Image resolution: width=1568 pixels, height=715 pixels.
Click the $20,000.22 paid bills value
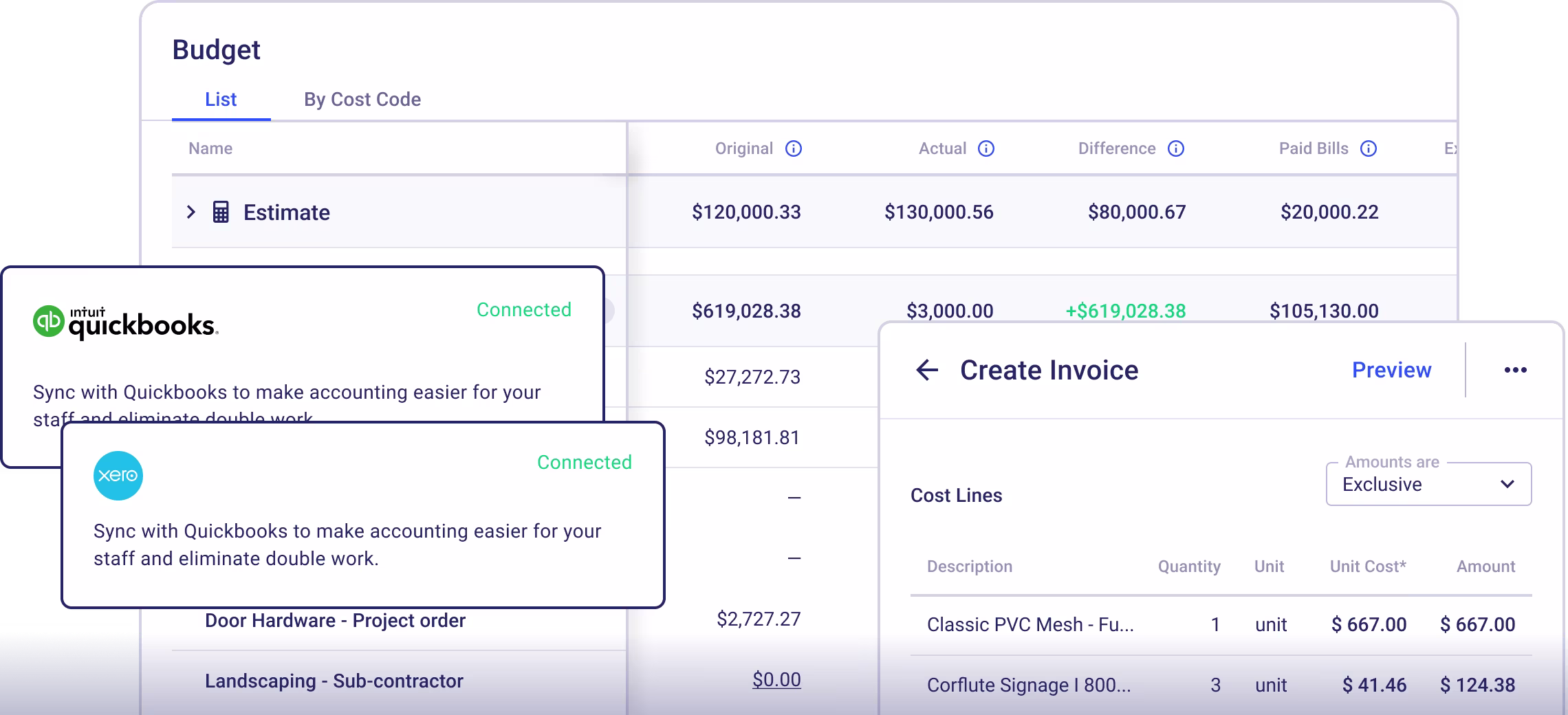tap(1329, 212)
